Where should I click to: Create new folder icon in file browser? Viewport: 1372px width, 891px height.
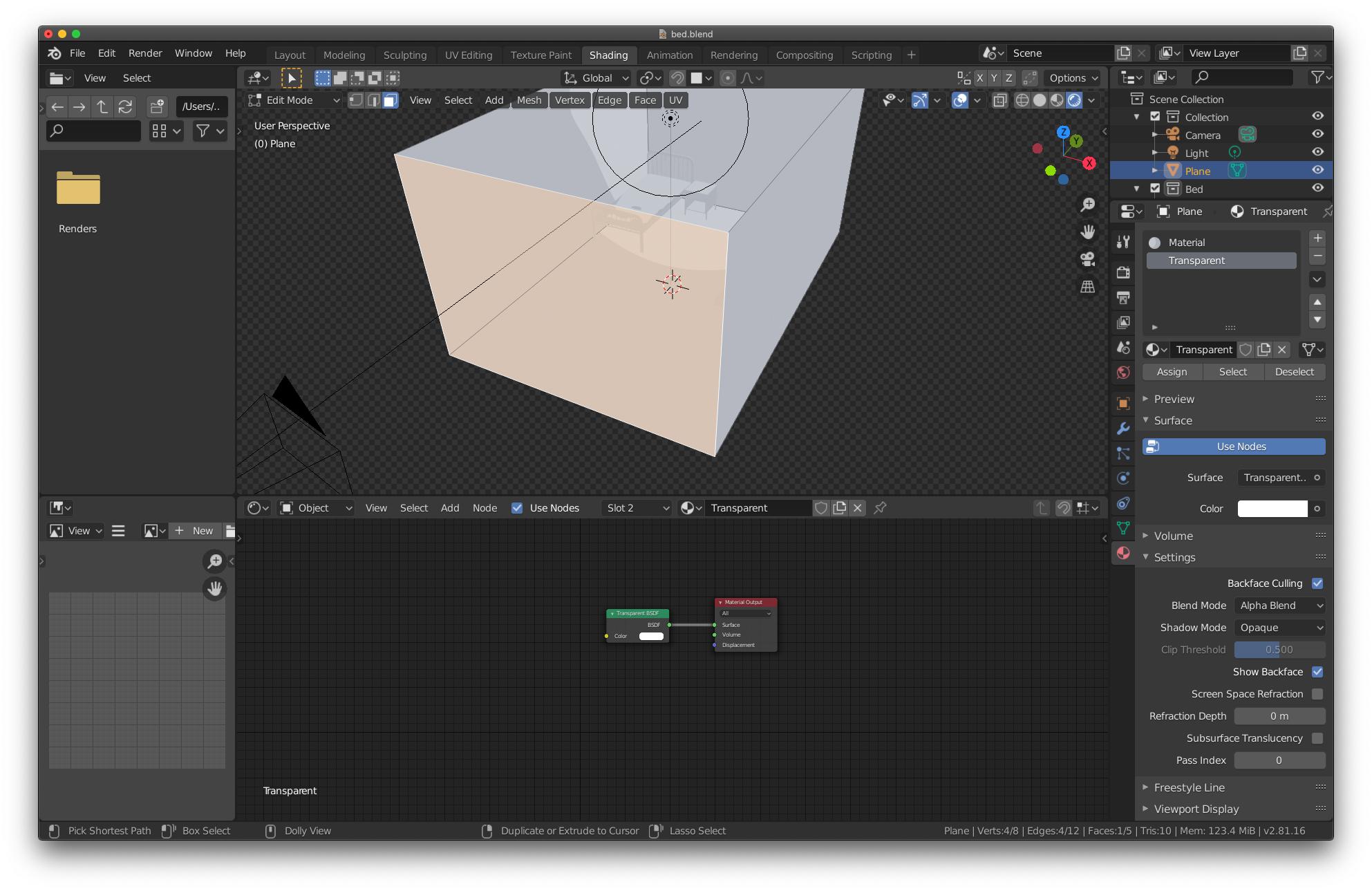coord(157,106)
